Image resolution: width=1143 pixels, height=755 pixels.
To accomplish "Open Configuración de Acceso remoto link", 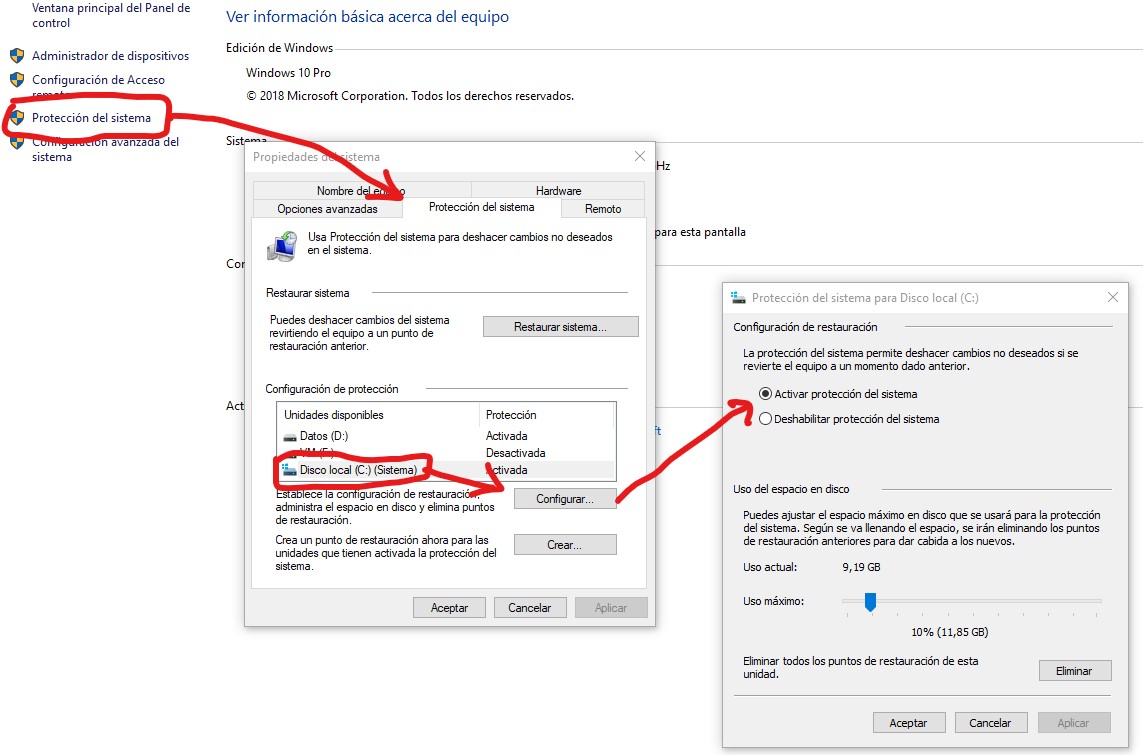I will (x=98, y=87).
